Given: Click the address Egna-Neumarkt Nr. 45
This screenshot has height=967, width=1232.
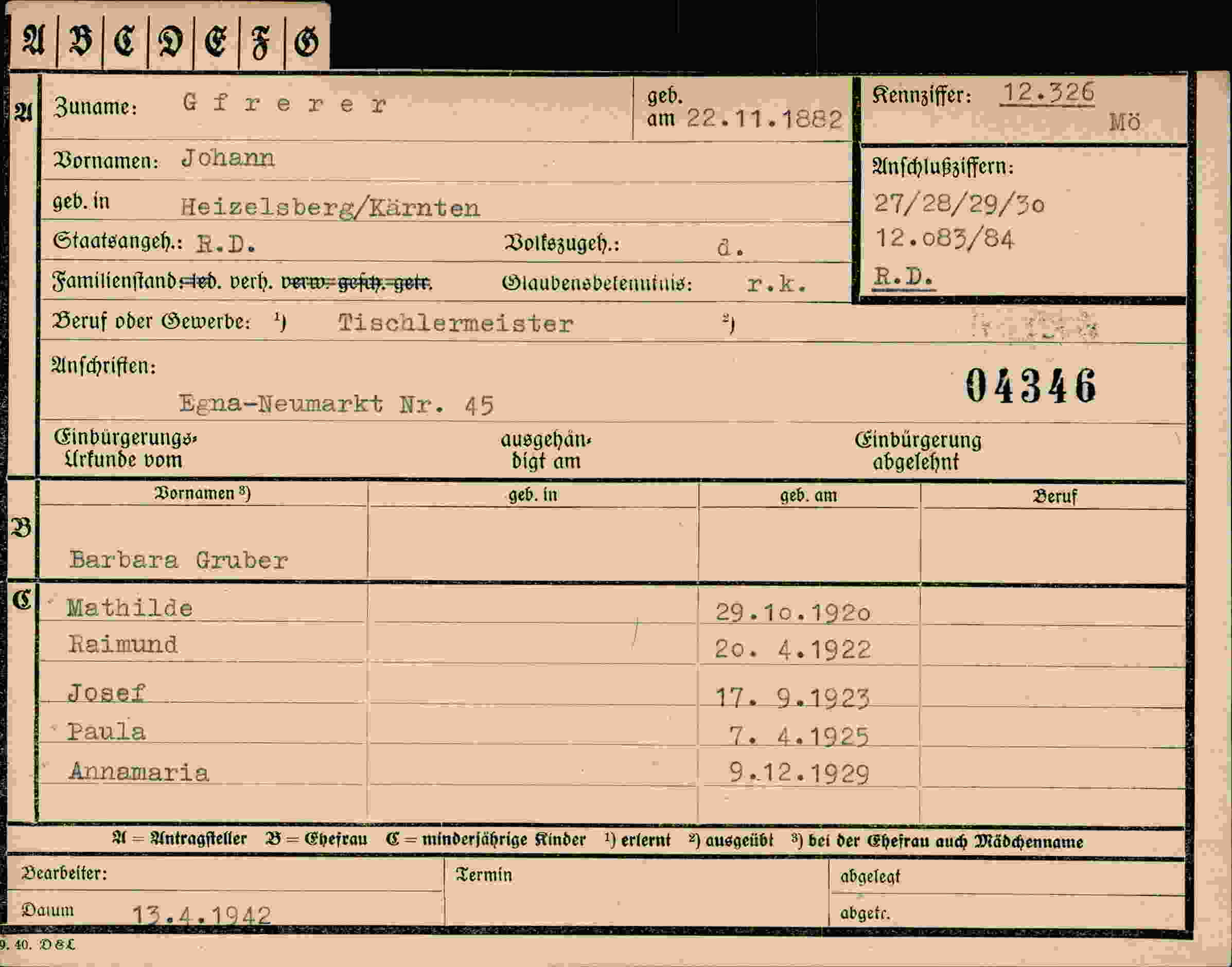Looking at the screenshot, I should coord(337,404).
